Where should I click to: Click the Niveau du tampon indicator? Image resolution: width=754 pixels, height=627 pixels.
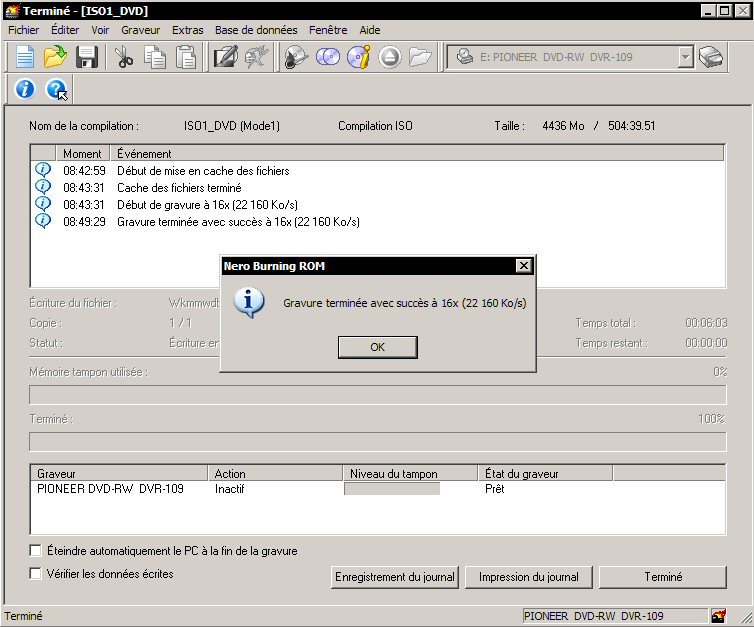tap(392, 489)
